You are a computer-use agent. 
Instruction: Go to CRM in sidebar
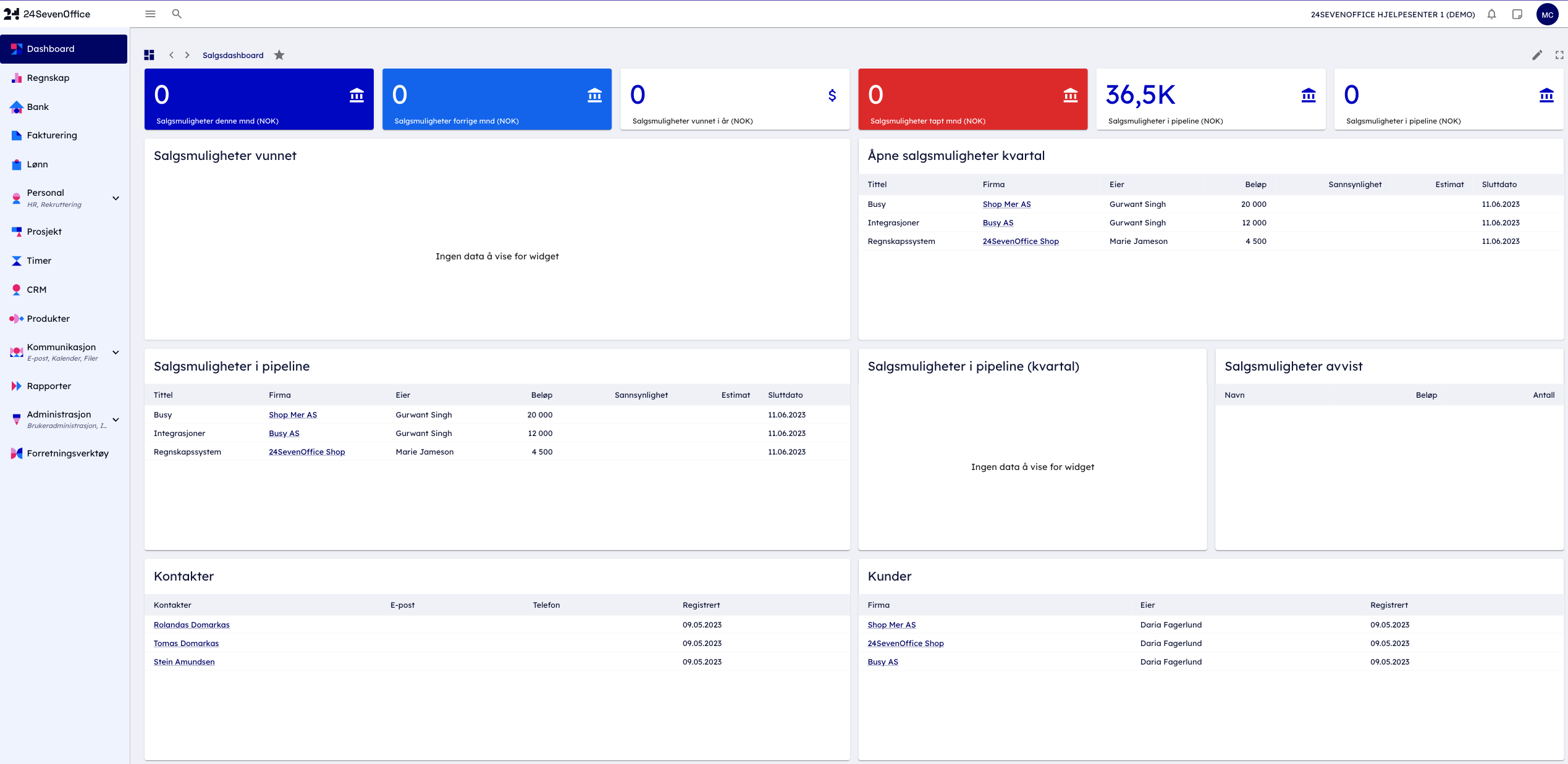36,290
